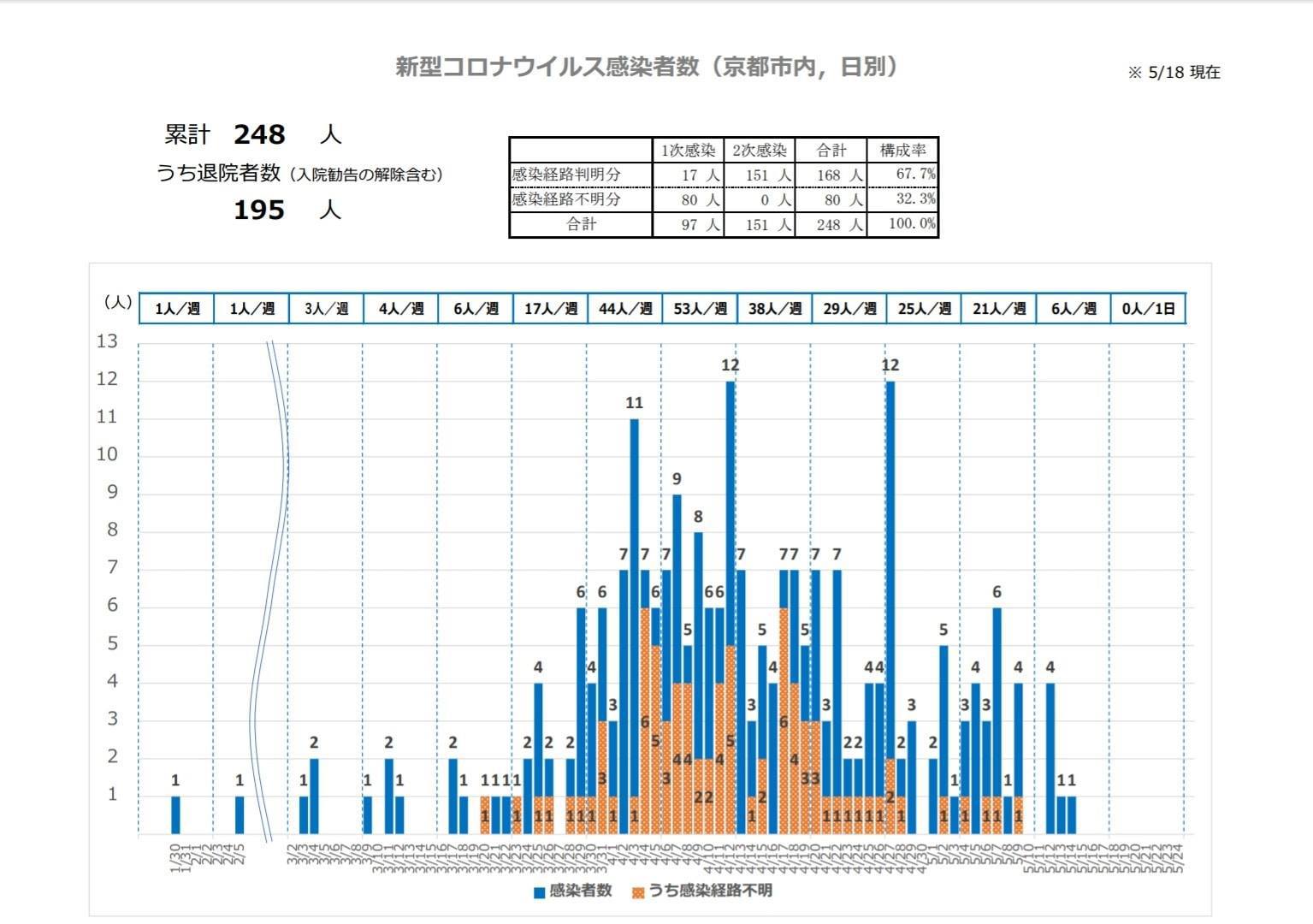Select the 17人/週 weekly total box

click(x=550, y=309)
